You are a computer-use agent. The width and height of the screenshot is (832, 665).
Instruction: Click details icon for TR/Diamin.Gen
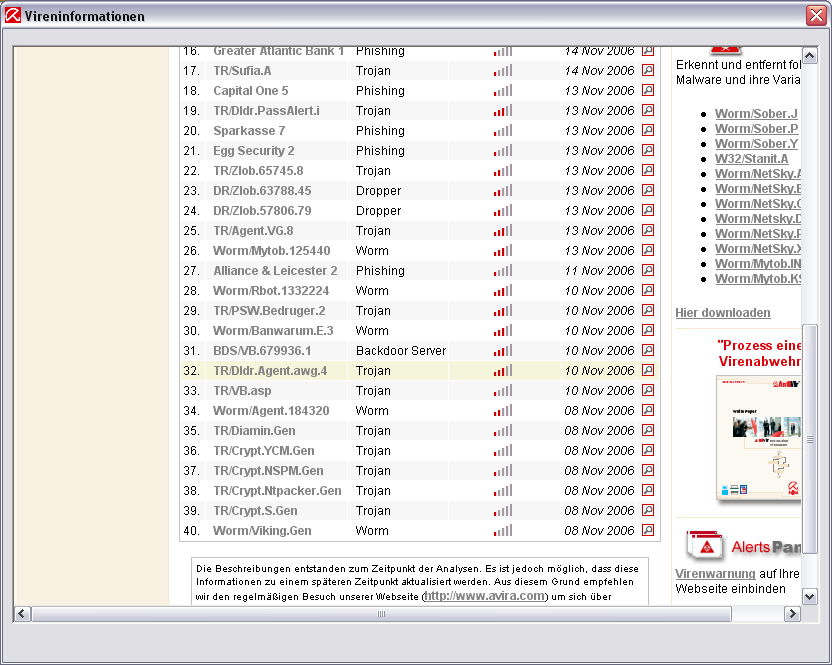click(648, 431)
